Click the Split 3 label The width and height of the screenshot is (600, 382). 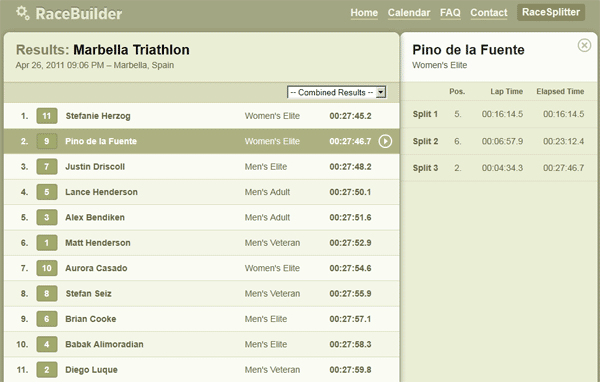tap(425, 168)
